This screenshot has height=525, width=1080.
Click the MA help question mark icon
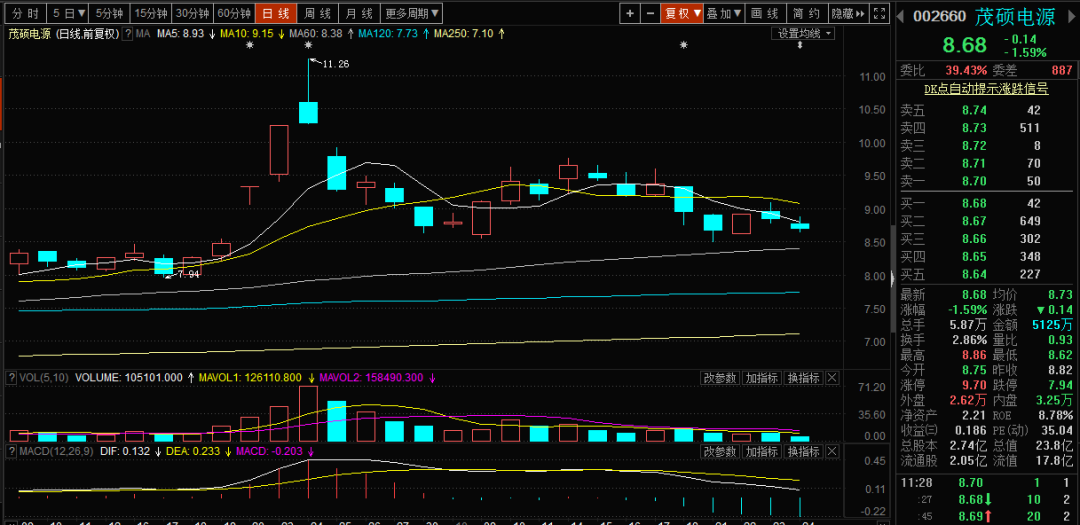[128, 33]
